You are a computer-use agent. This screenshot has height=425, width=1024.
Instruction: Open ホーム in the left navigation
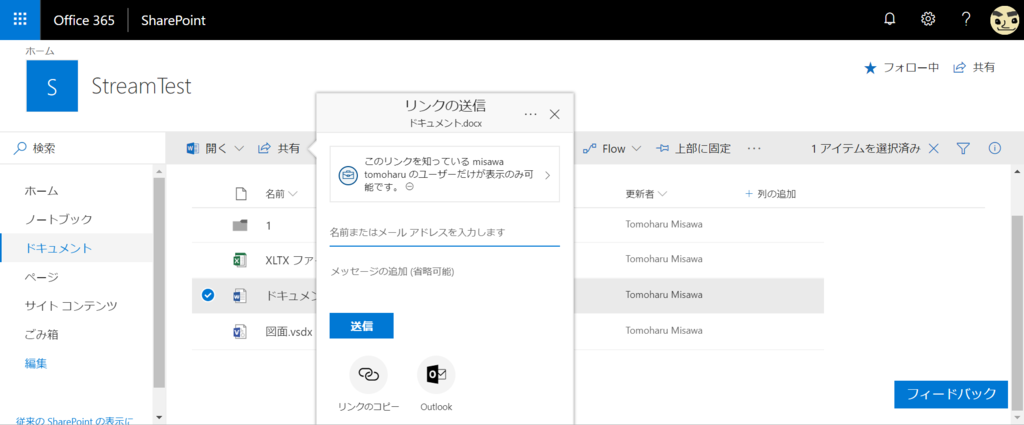pyautogui.click(x=42, y=191)
